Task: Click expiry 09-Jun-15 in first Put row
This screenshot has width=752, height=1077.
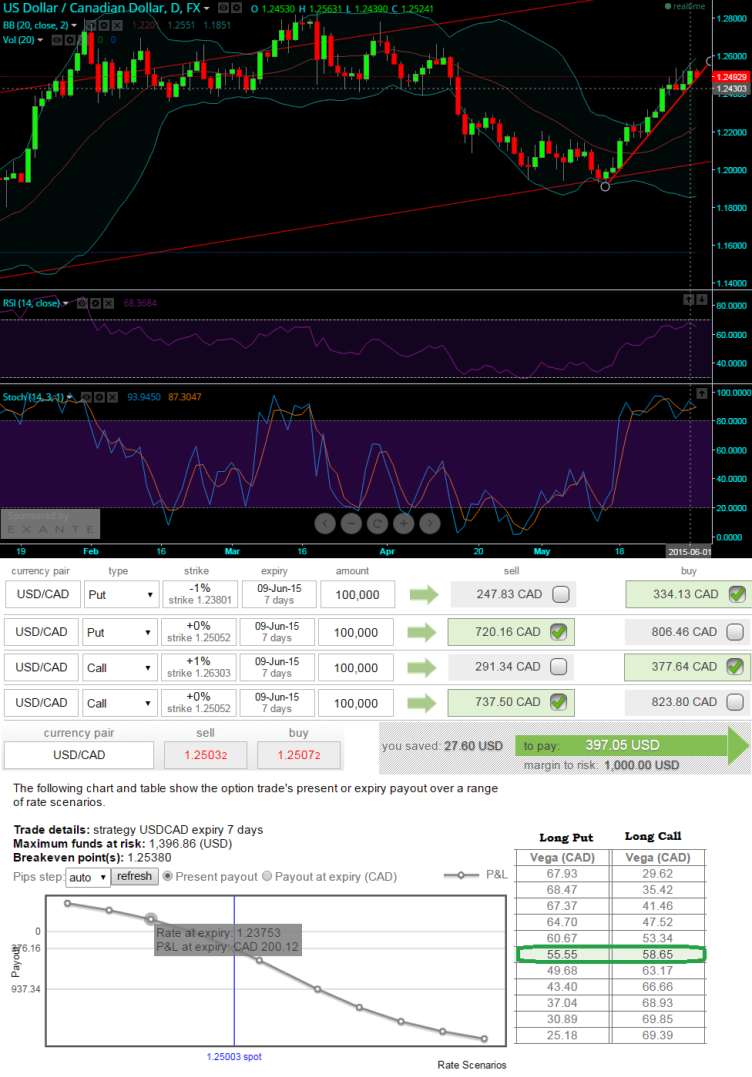Action: coord(279,594)
